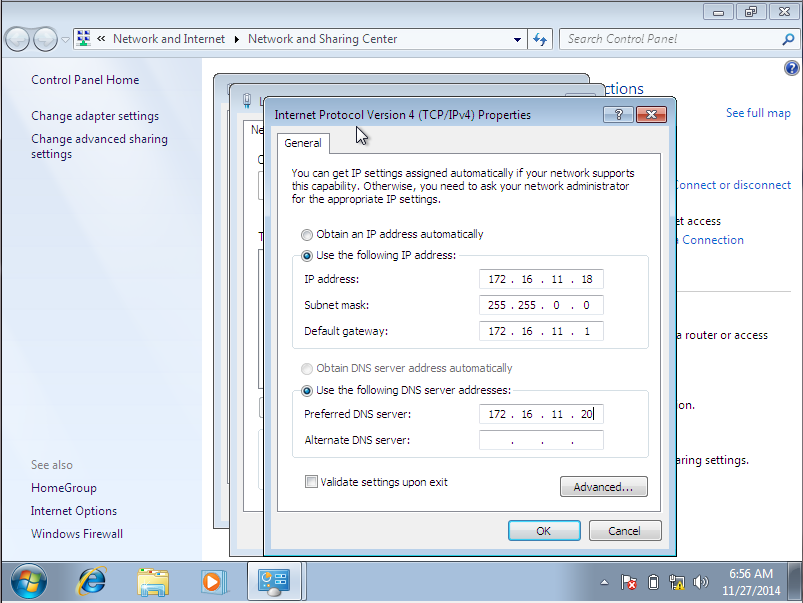Viewport: 803px width, 603px height.
Task: Launch Internet Explorer from taskbar
Action: (92, 581)
